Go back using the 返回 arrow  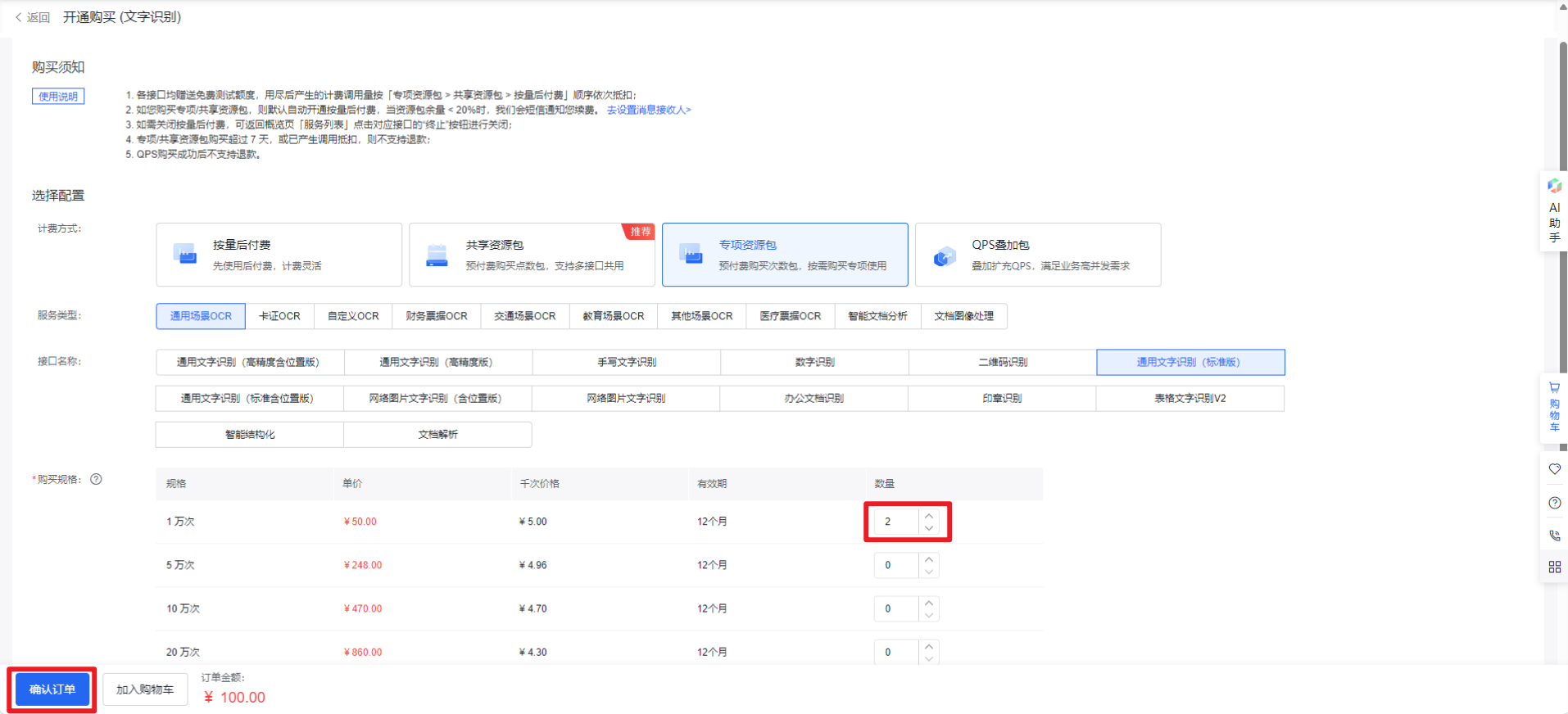32,17
